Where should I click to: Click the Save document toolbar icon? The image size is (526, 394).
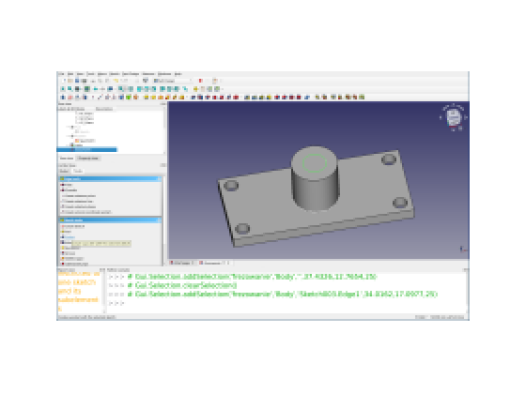77,81
